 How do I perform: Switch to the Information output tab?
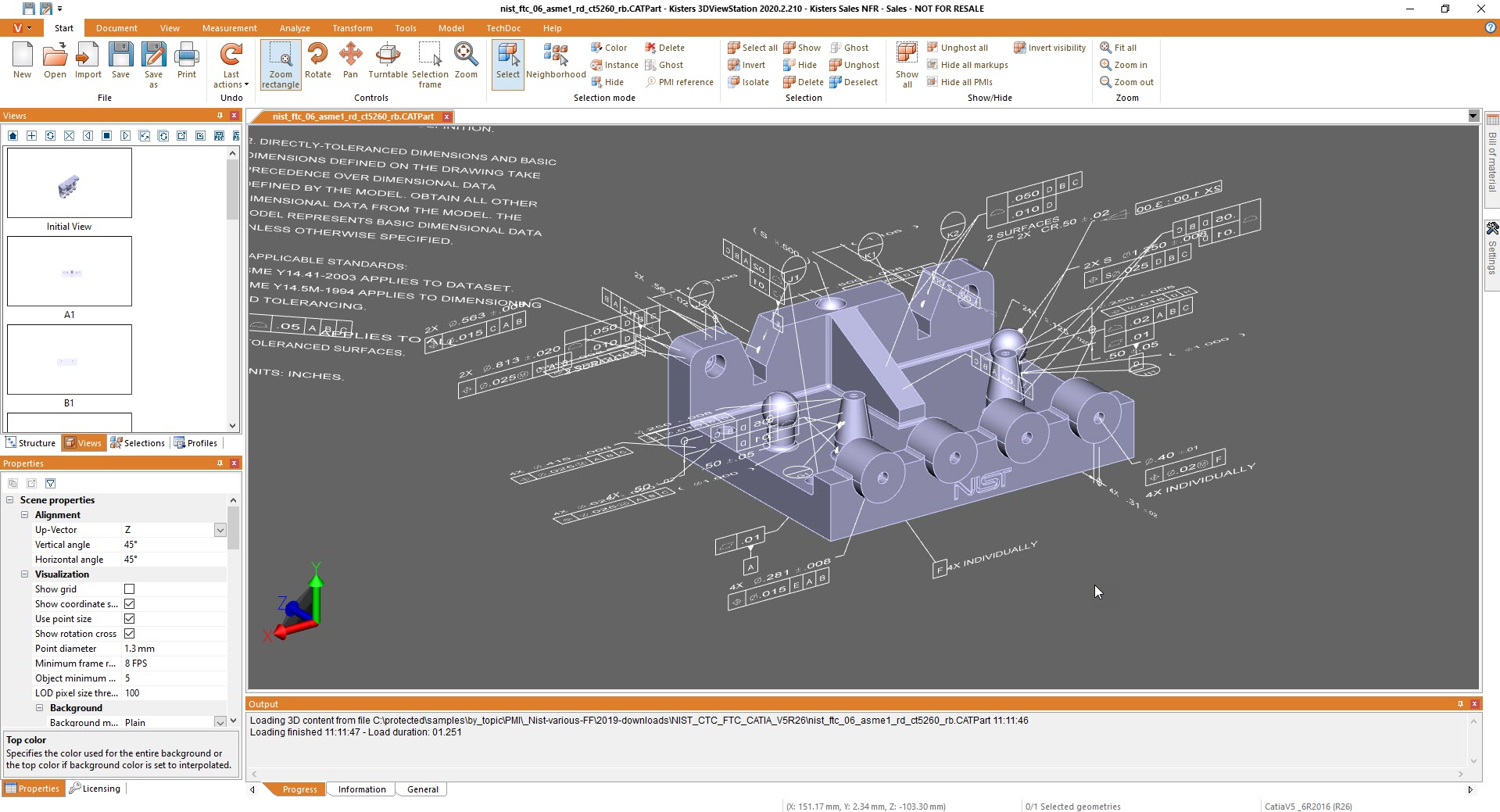click(362, 789)
